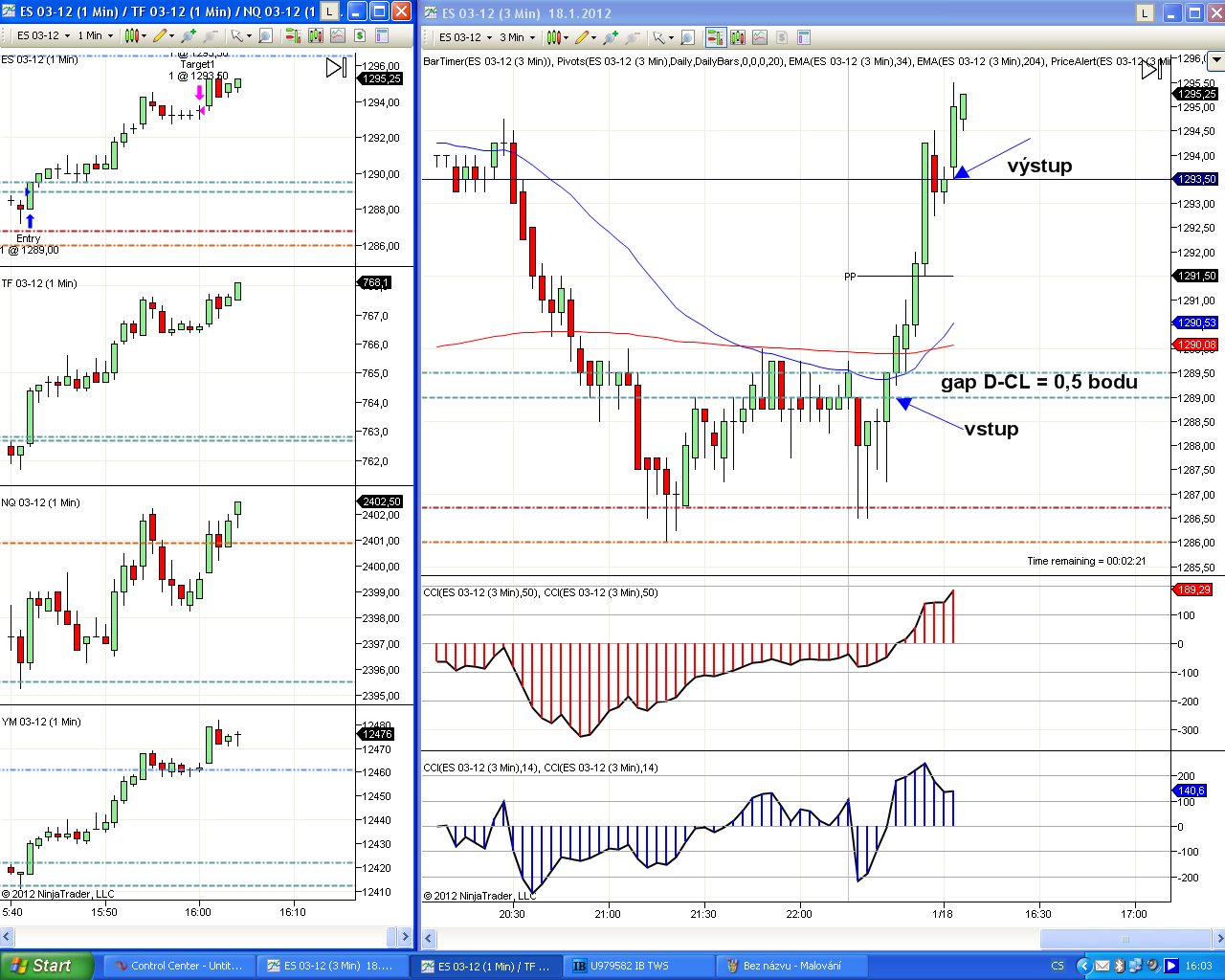Screen dimensions: 1225x980
Task: Toggle Data Box magnifier in 1 Min window
Action: click(x=266, y=35)
